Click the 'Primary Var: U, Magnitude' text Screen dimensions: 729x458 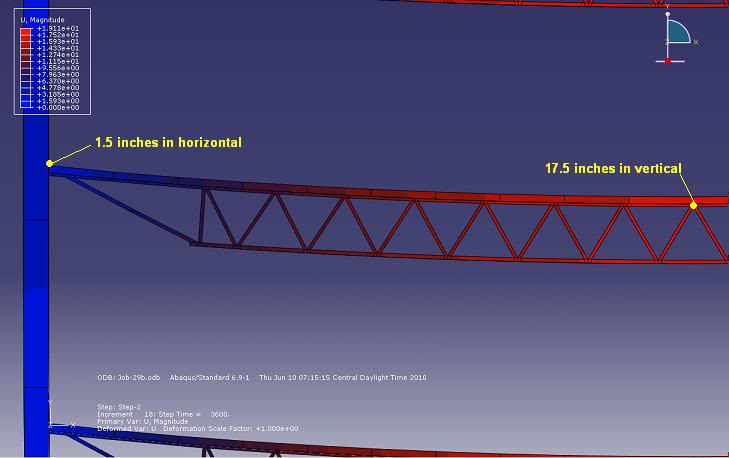pos(141,421)
